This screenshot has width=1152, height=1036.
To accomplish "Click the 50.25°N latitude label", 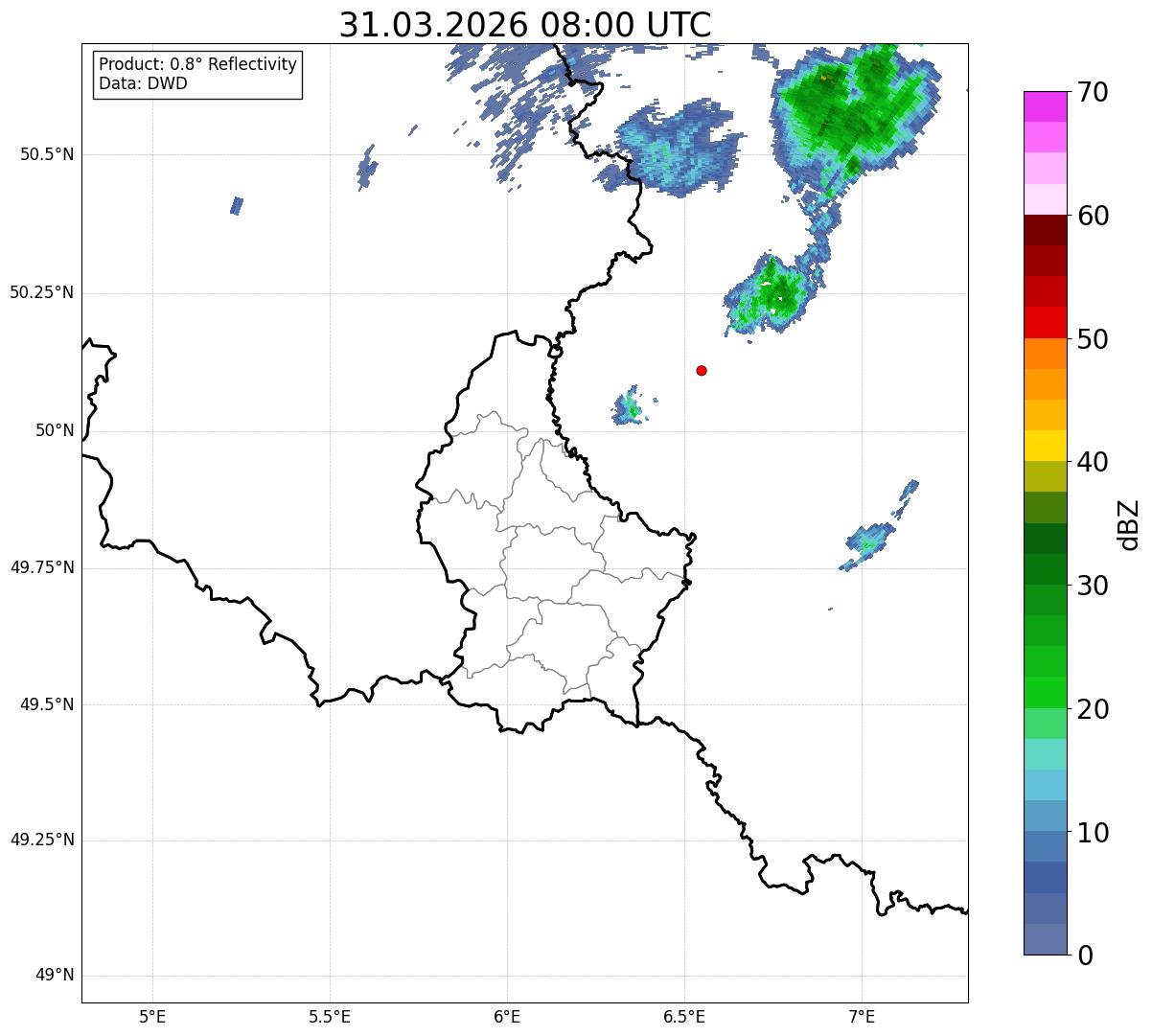I will point(41,292).
